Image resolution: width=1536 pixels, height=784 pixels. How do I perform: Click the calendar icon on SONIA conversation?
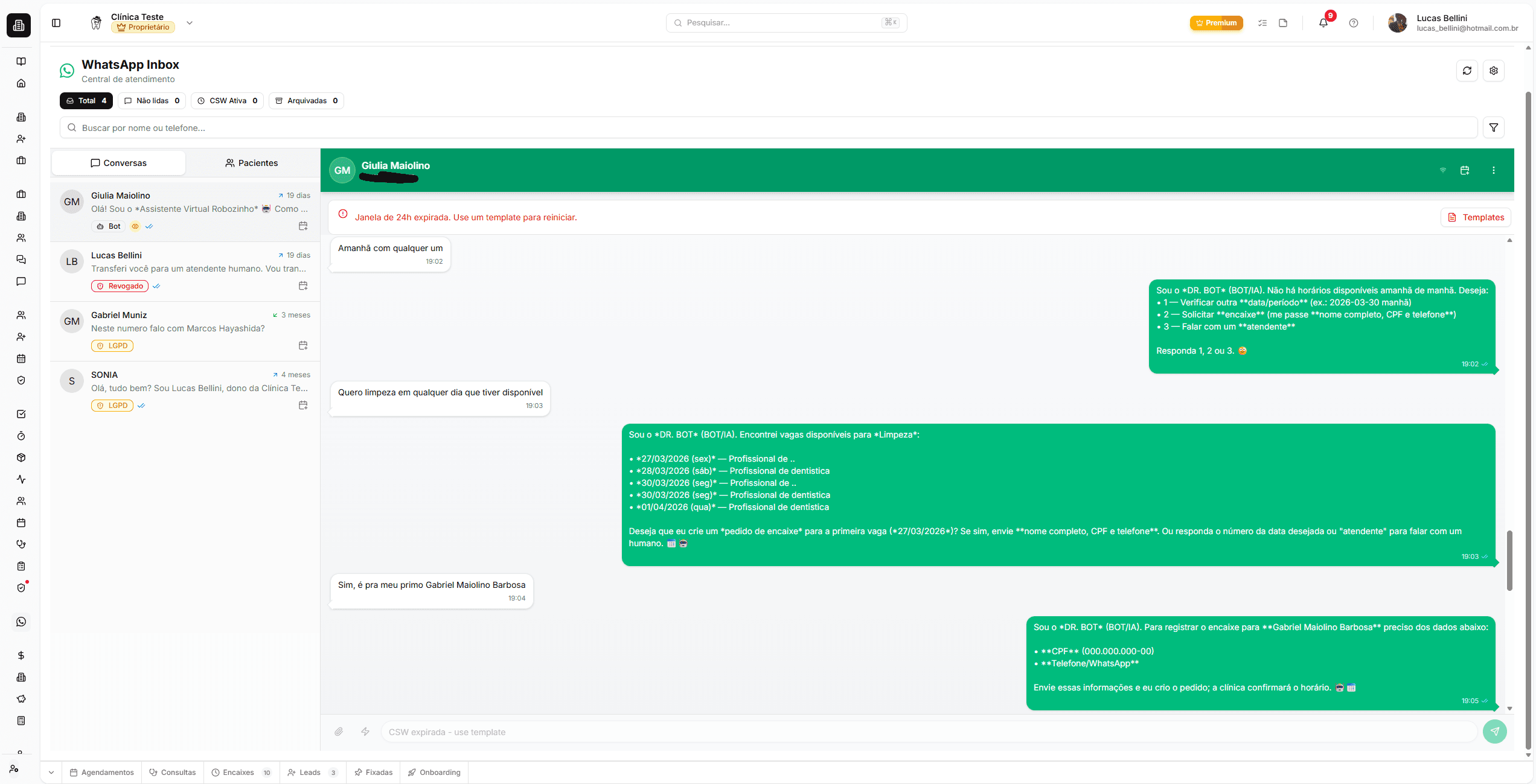click(303, 405)
